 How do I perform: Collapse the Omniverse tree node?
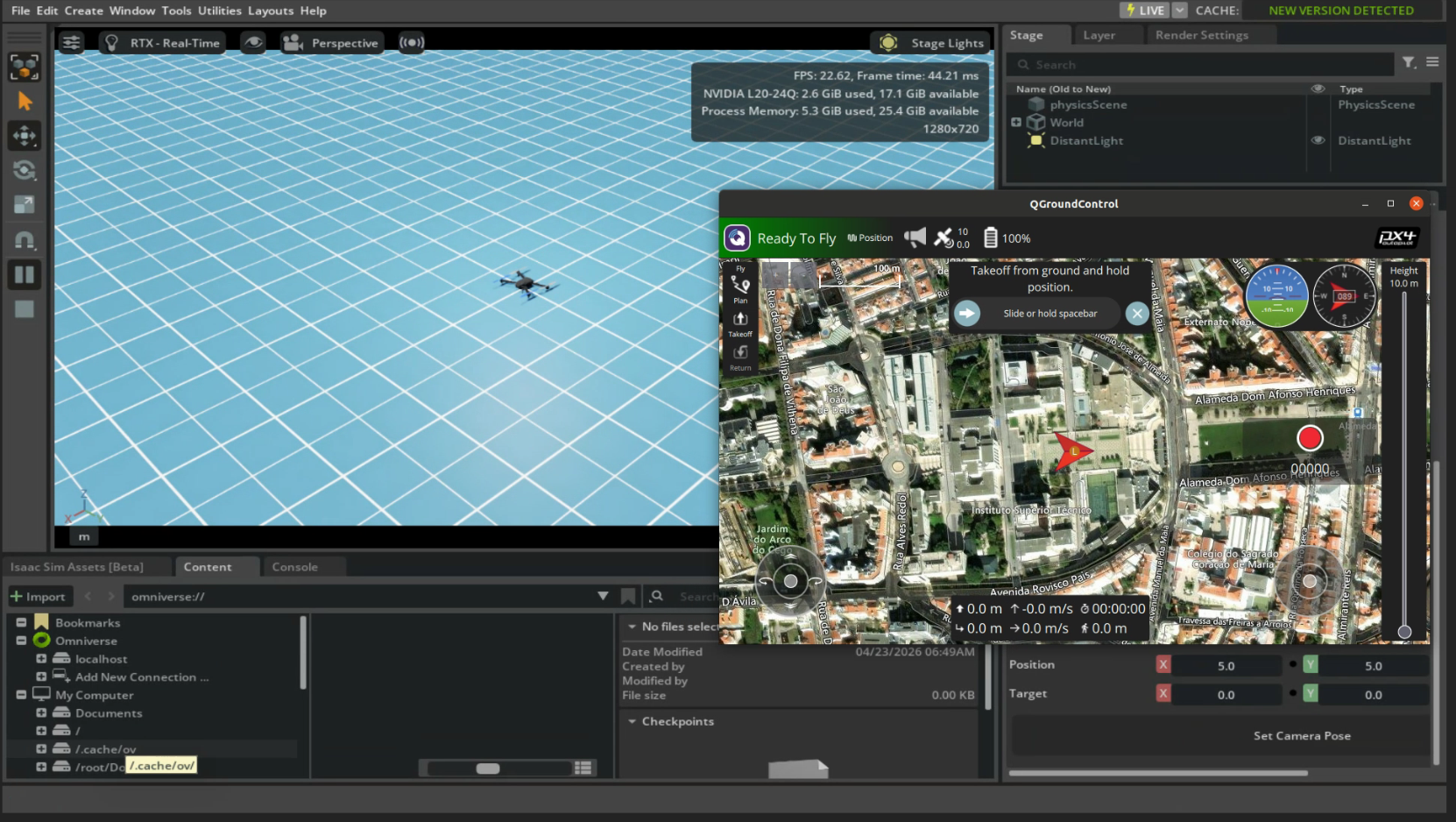pos(21,641)
